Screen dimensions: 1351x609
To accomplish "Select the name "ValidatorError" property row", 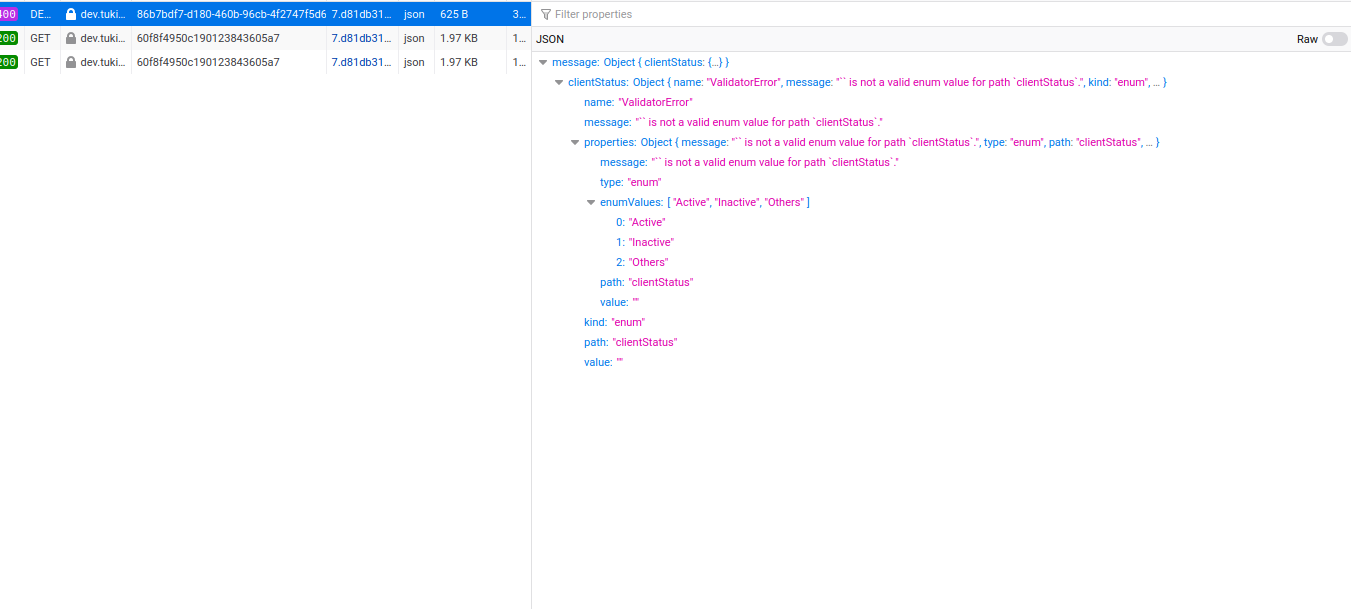I will click(x=638, y=102).
